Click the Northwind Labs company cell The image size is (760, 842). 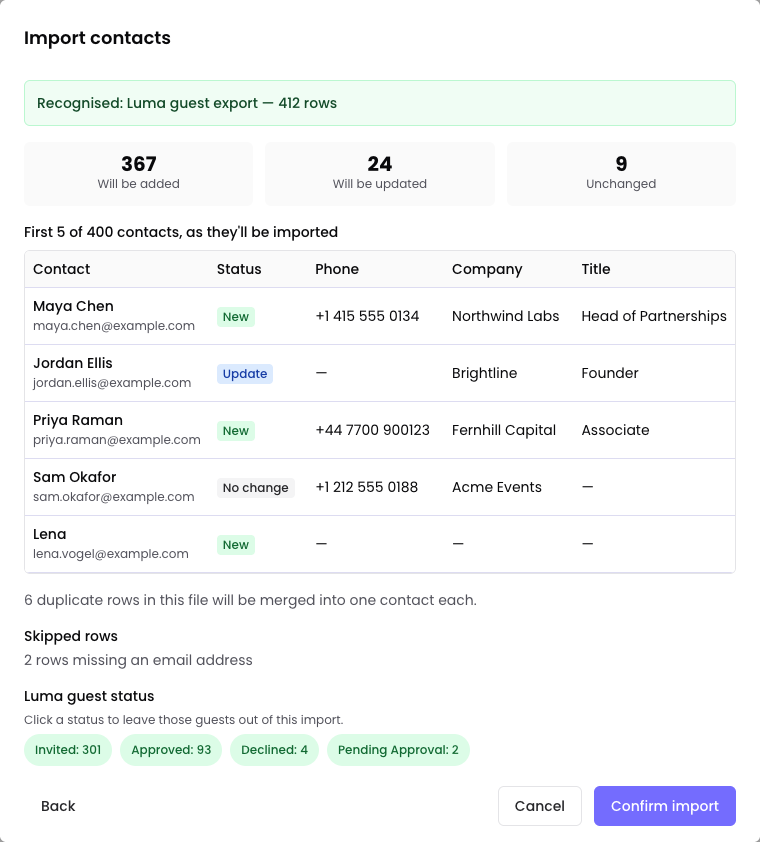[505, 316]
